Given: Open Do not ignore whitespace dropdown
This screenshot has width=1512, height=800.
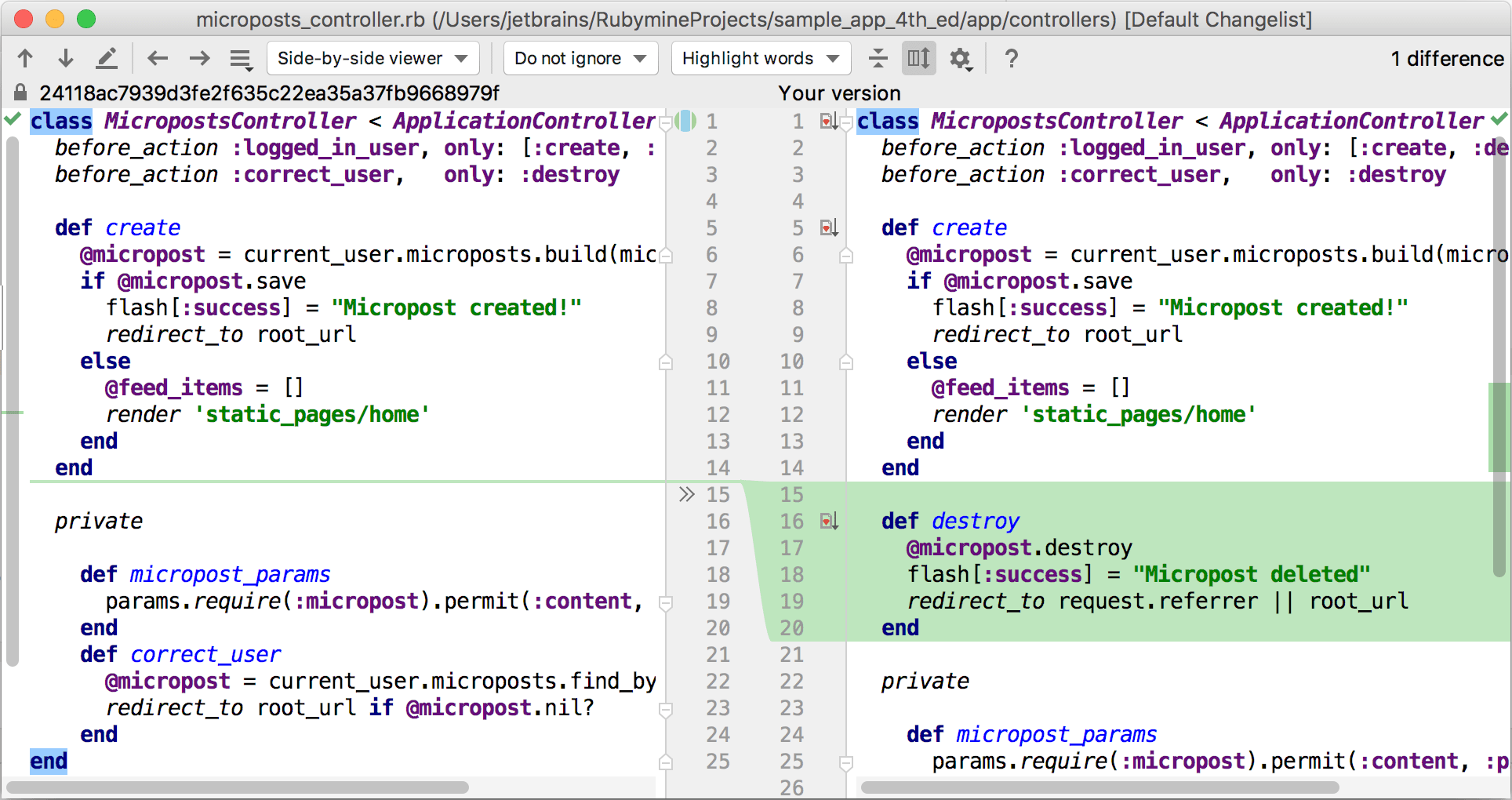Looking at the screenshot, I should tap(580, 58).
